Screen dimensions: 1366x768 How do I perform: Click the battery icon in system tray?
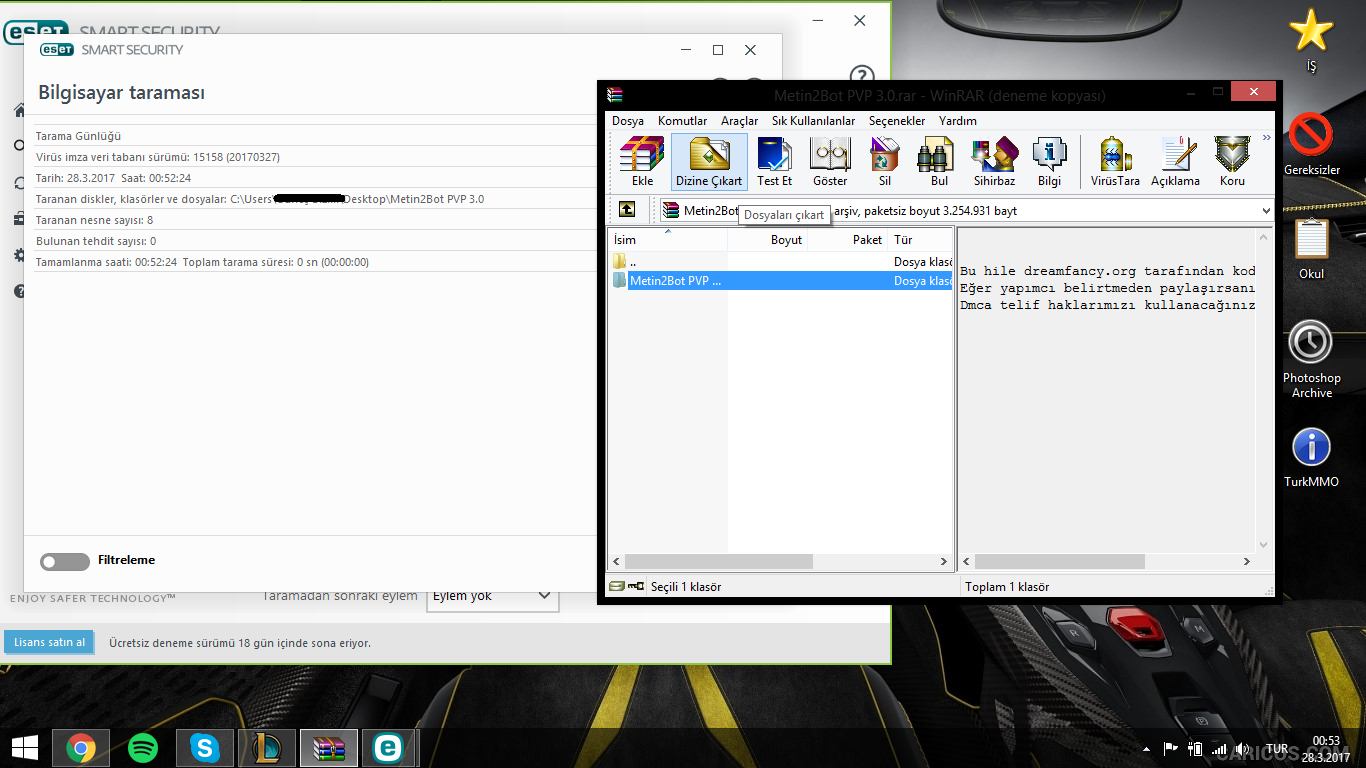(x=1195, y=748)
